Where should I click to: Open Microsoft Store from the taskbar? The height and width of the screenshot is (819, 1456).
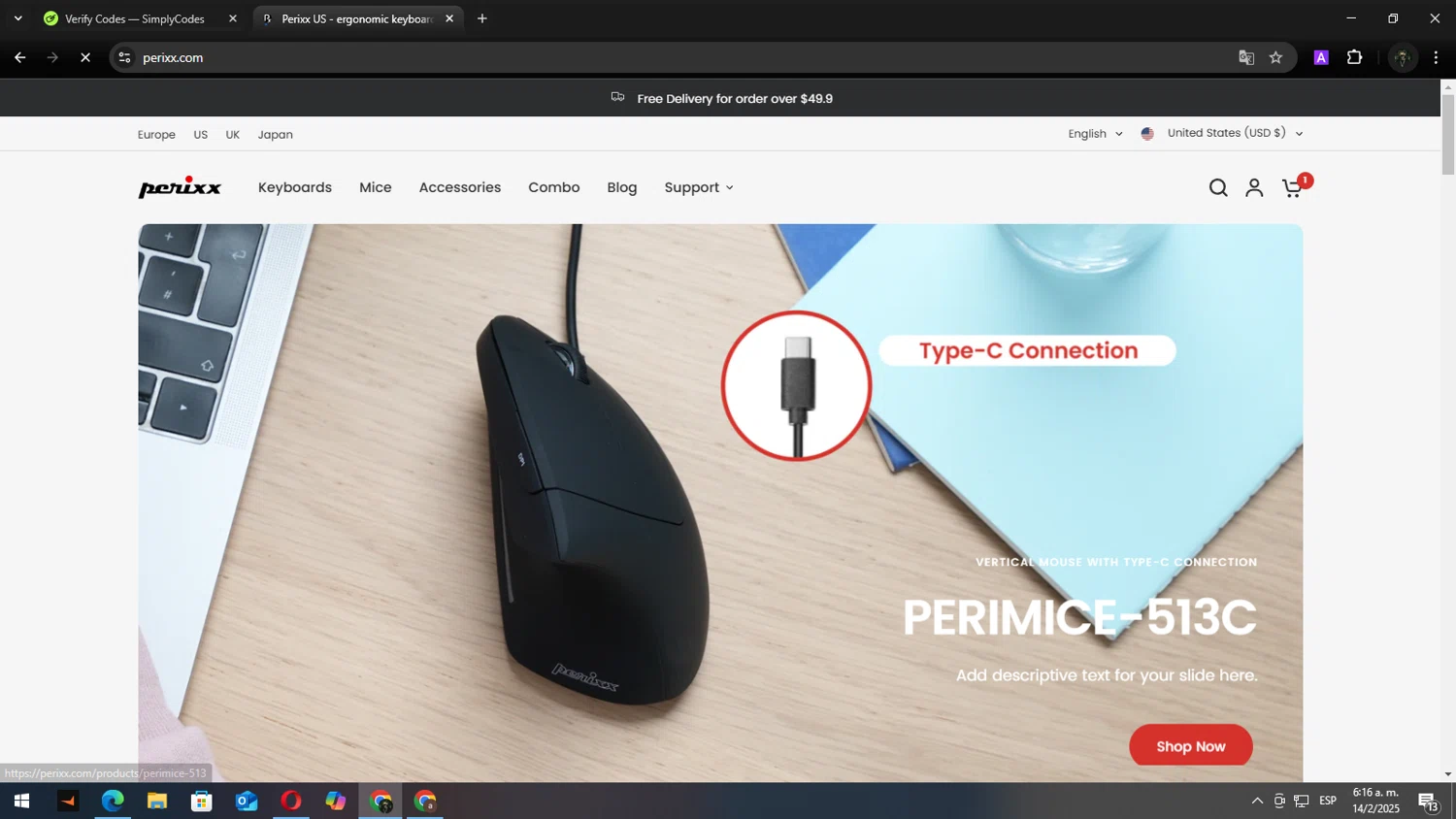202,801
